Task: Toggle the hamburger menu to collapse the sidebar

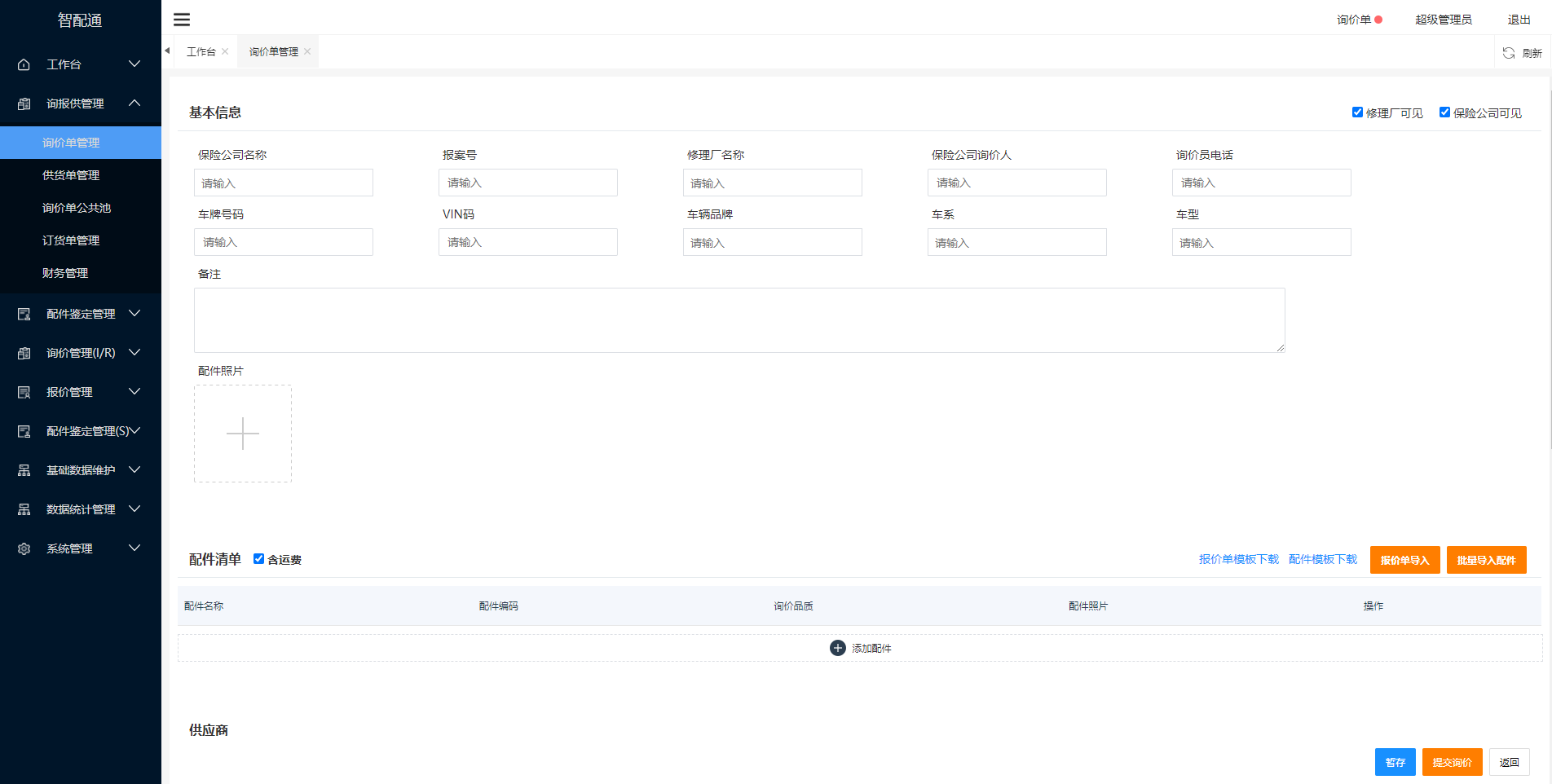Action: click(x=182, y=20)
